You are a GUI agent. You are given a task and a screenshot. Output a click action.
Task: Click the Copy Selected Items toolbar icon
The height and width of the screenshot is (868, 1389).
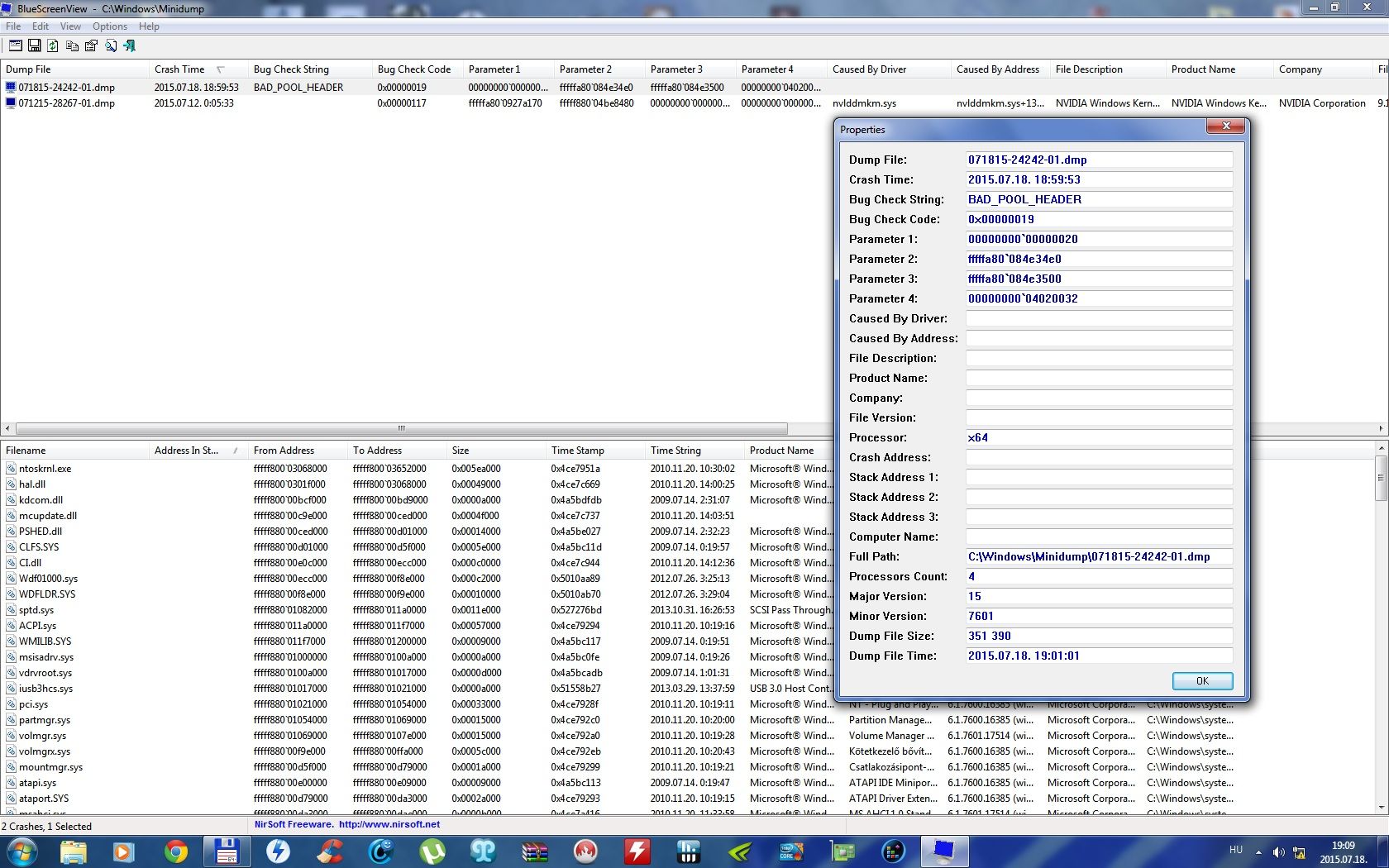(x=72, y=46)
